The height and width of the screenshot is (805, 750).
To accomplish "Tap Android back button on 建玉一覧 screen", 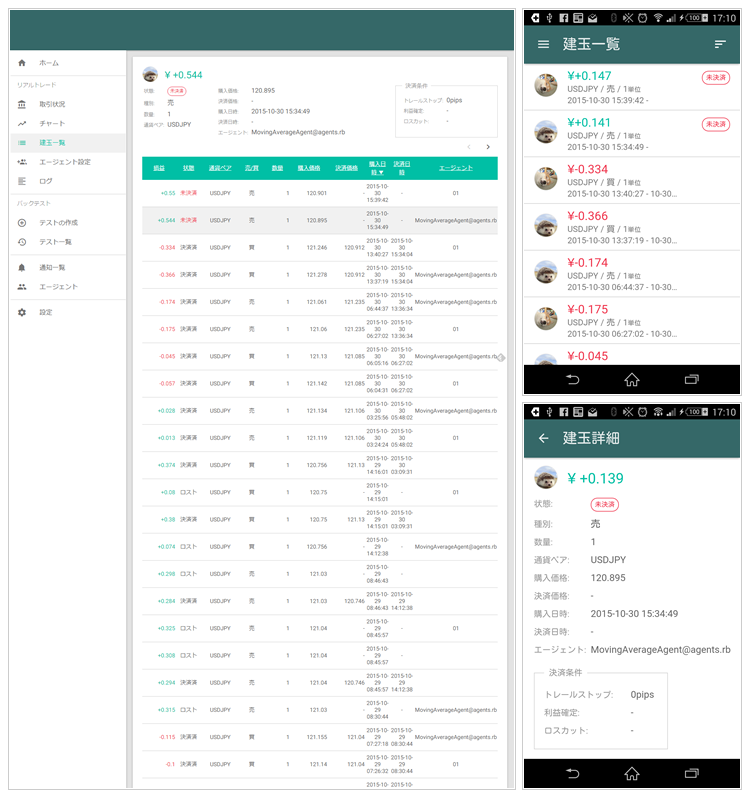I will tap(572, 380).
